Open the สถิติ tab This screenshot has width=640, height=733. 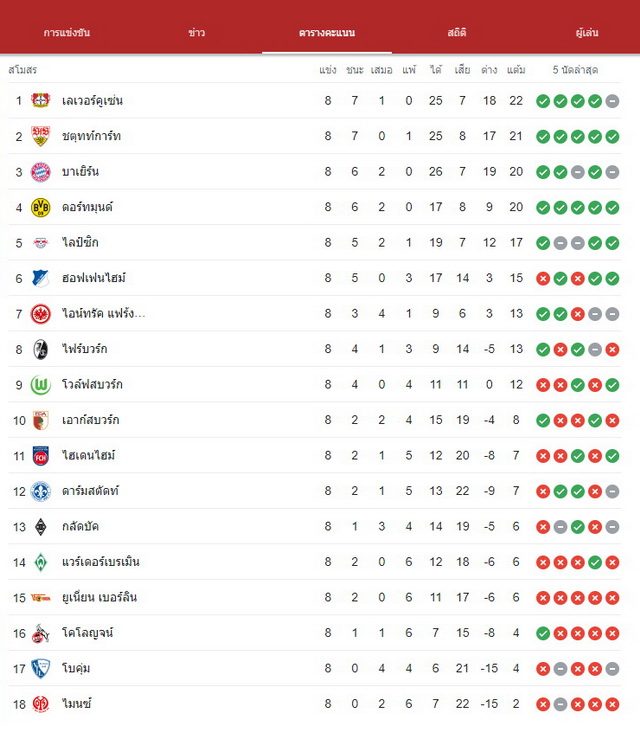457,33
